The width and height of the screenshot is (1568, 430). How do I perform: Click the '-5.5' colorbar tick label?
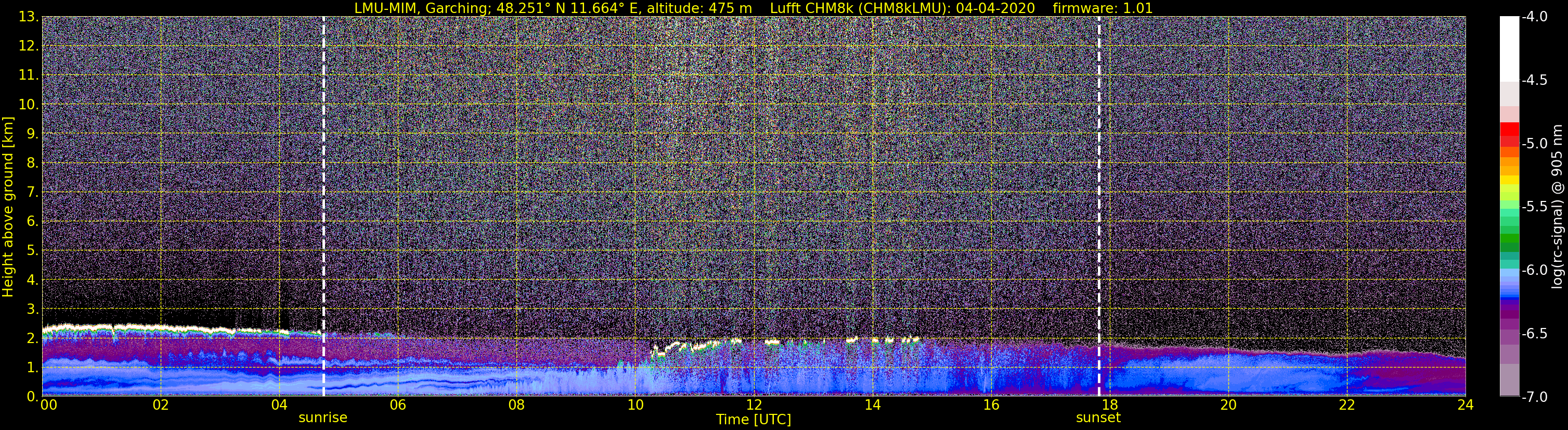pyautogui.click(x=1534, y=207)
